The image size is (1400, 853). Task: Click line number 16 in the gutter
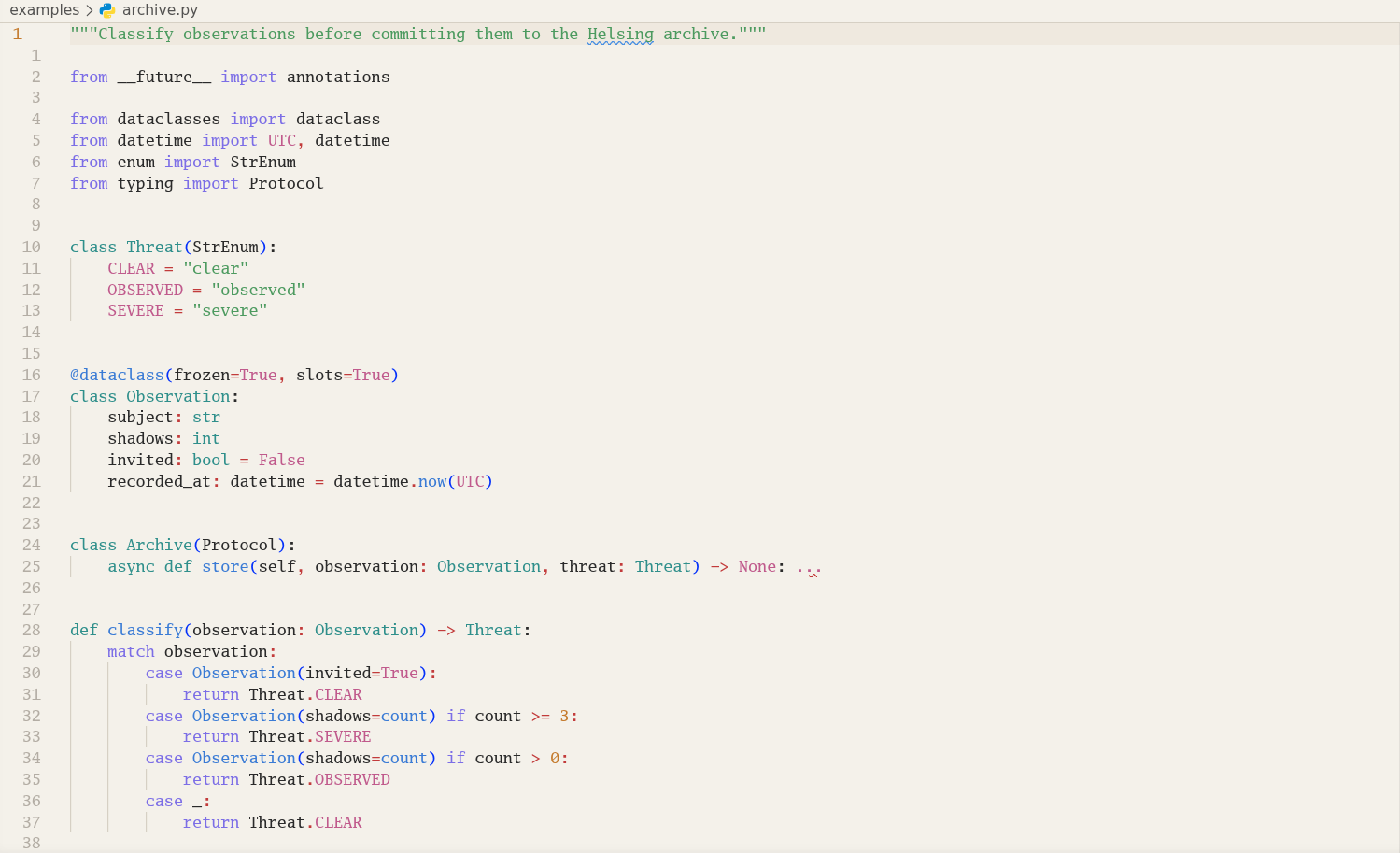pyautogui.click(x=32, y=376)
